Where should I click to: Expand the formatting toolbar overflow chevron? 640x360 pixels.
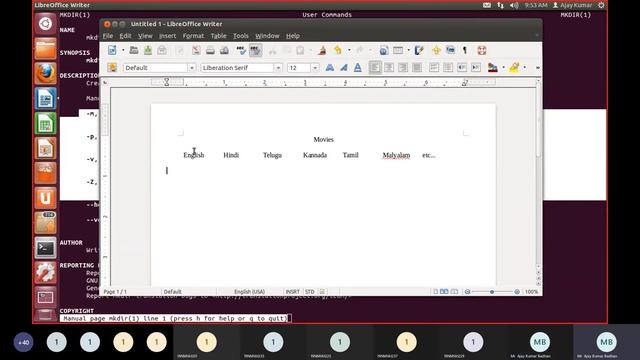[x=538, y=68]
